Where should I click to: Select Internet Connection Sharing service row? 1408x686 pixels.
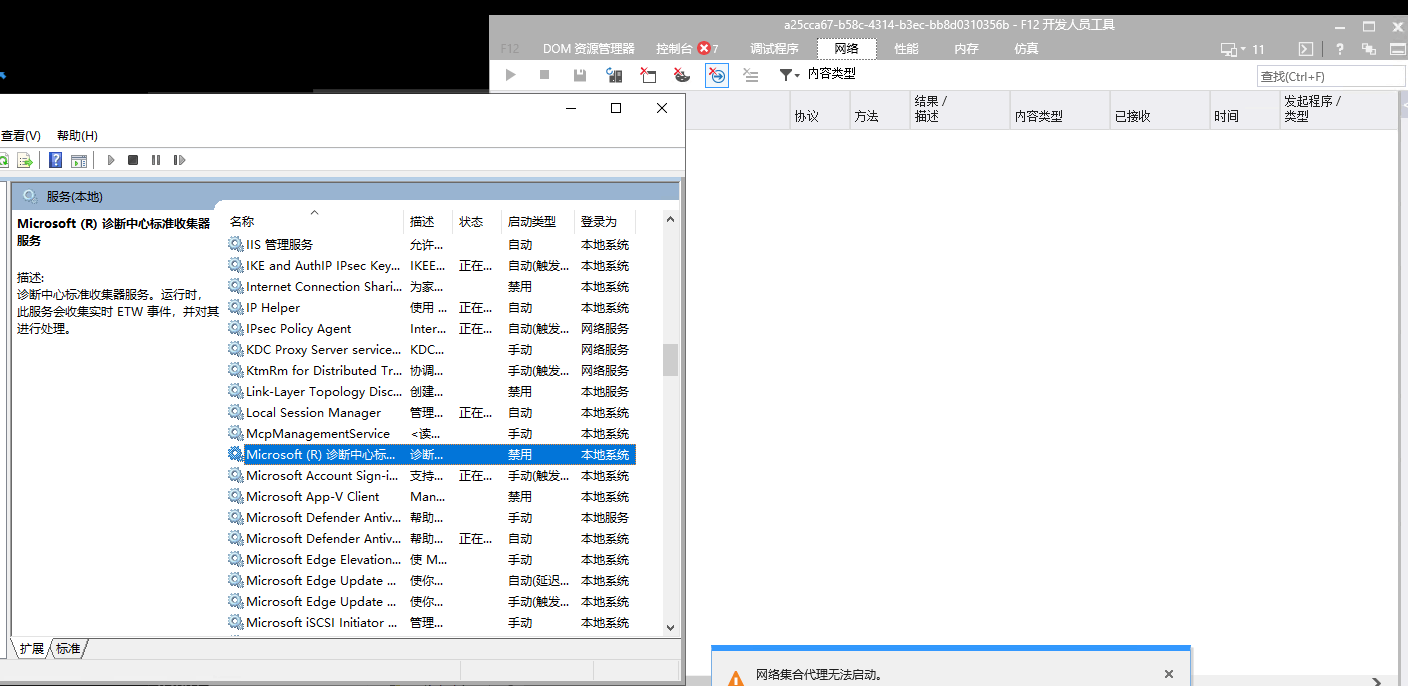431,286
